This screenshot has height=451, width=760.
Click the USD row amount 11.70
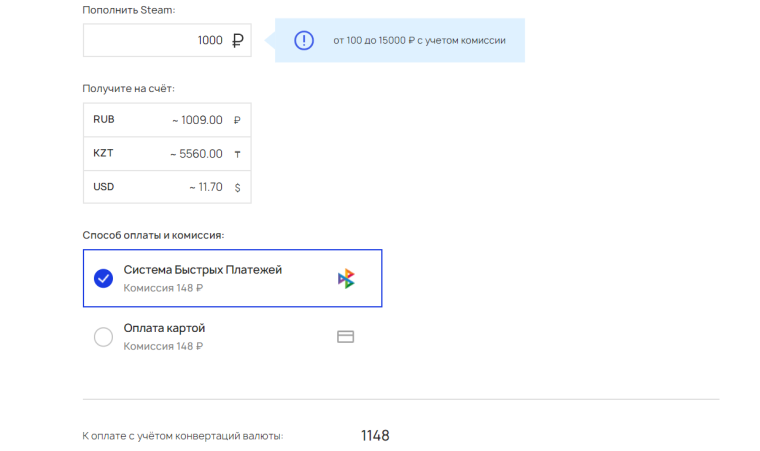tap(206, 187)
